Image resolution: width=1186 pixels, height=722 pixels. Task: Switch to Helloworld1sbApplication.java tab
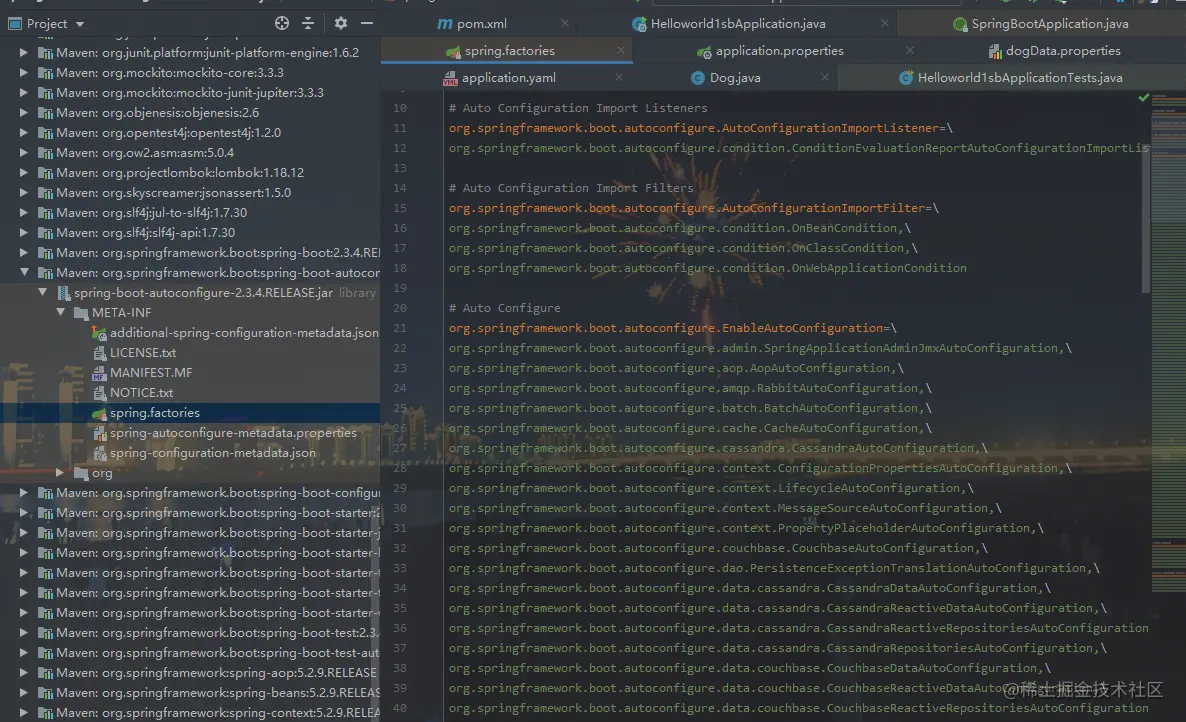point(738,23)
